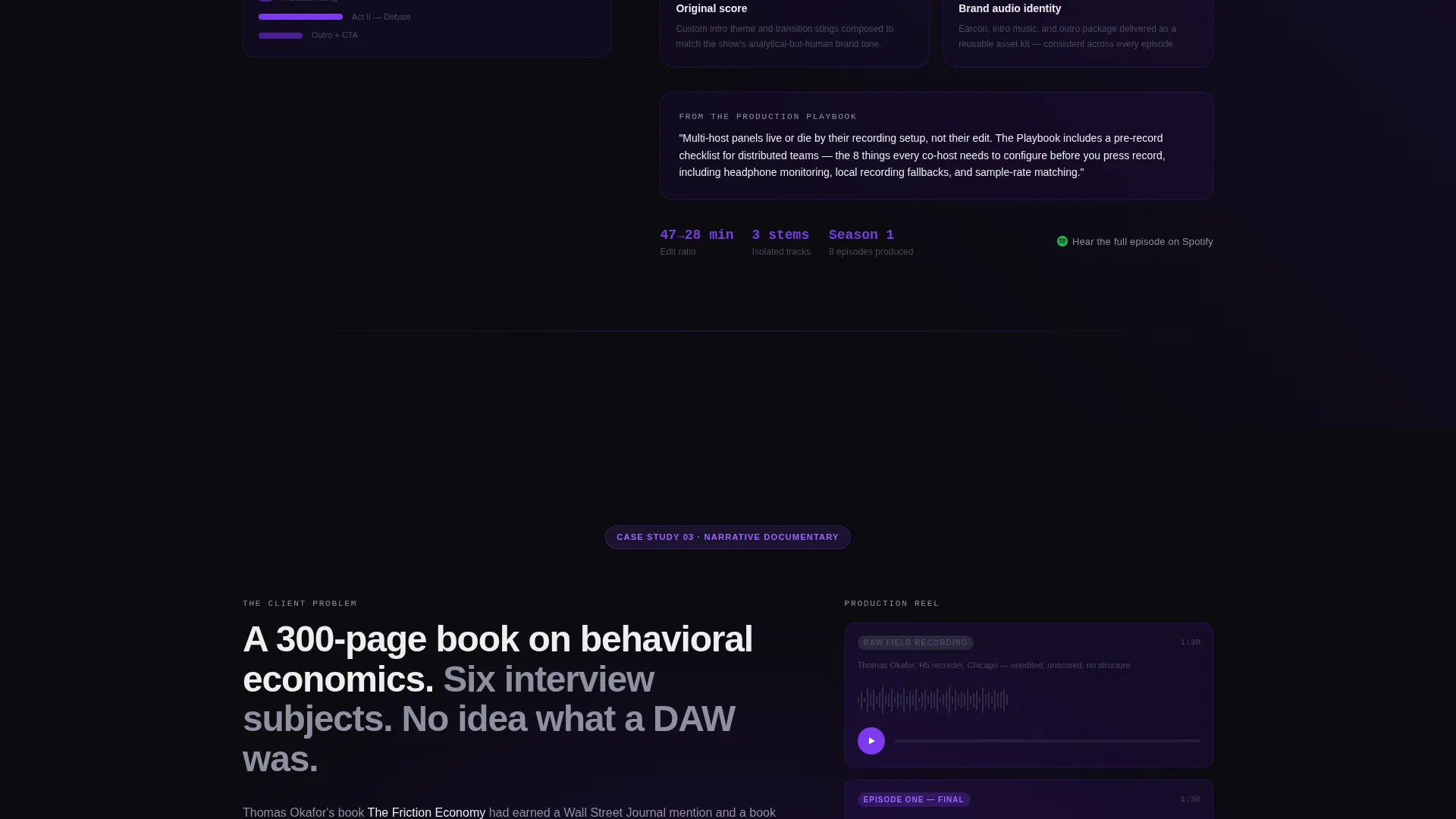Click the EPISODE ONE — FINAL tag

(x=913, y=799)
